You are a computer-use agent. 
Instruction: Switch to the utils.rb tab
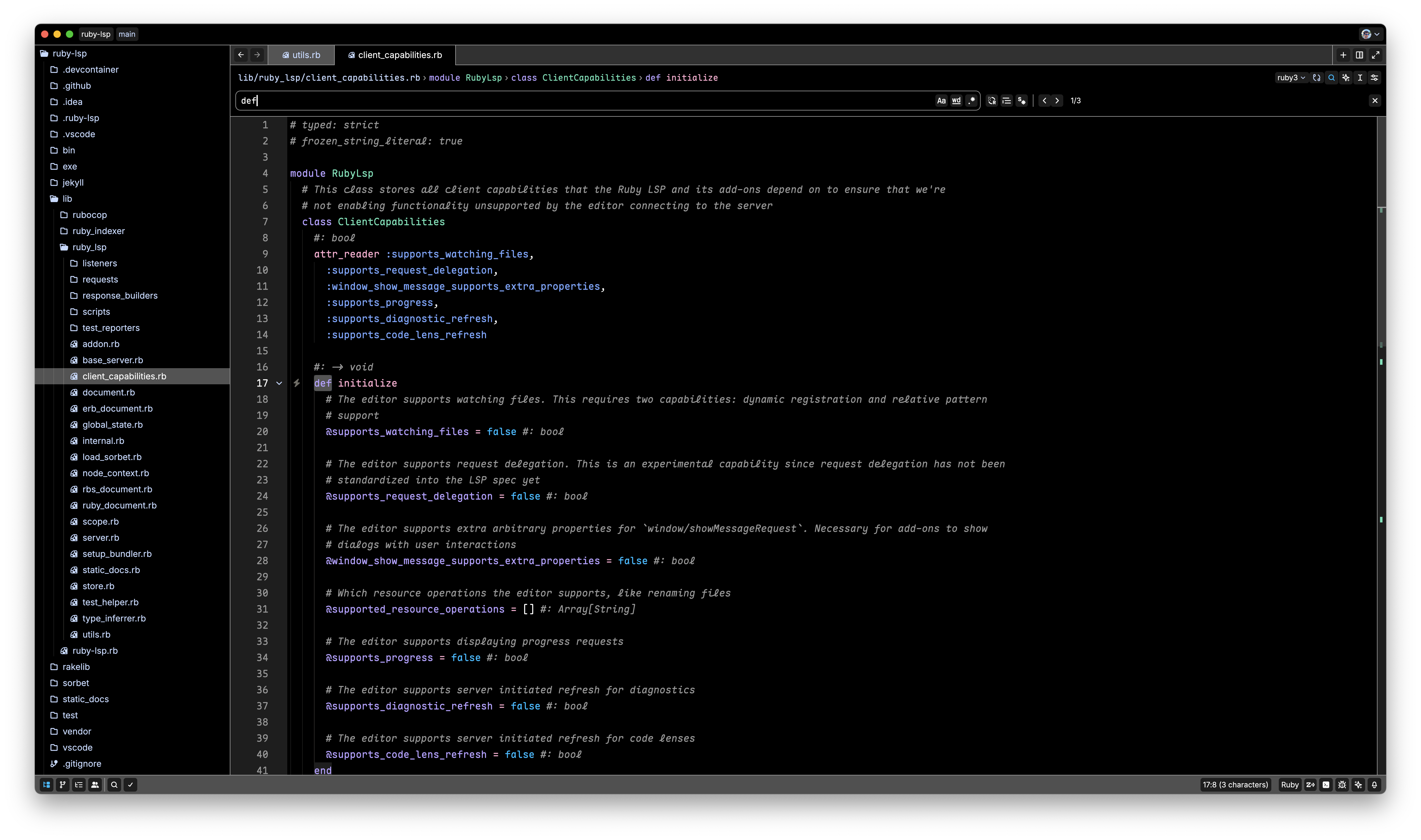[301, 55]
